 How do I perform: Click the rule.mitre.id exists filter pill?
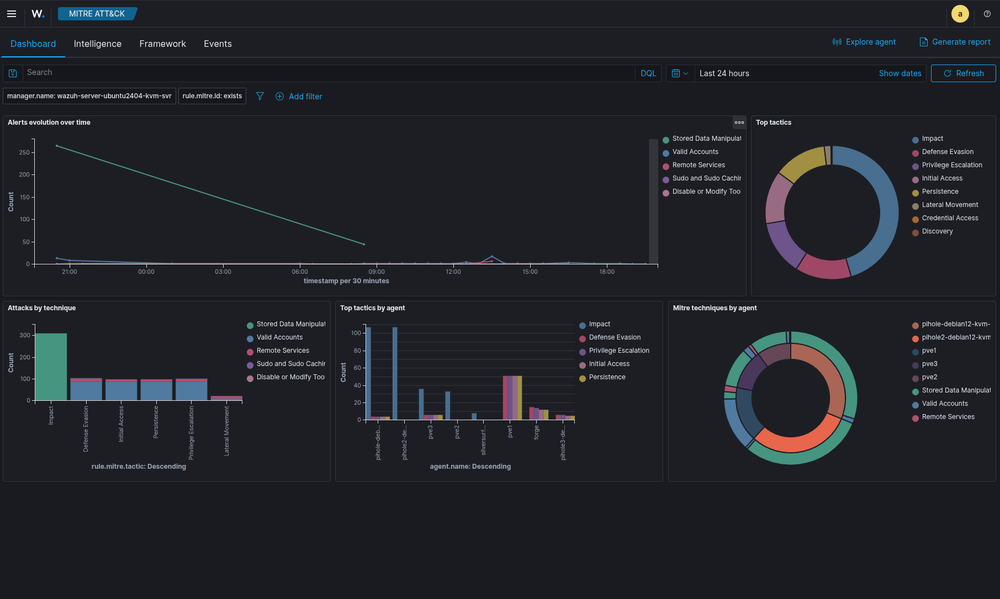click(x=212, y=96)
